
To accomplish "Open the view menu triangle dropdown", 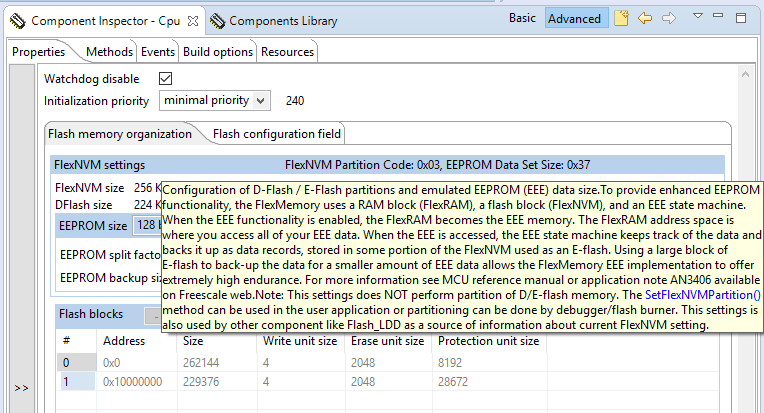I will pyautogui.click(x=698, y=16).
